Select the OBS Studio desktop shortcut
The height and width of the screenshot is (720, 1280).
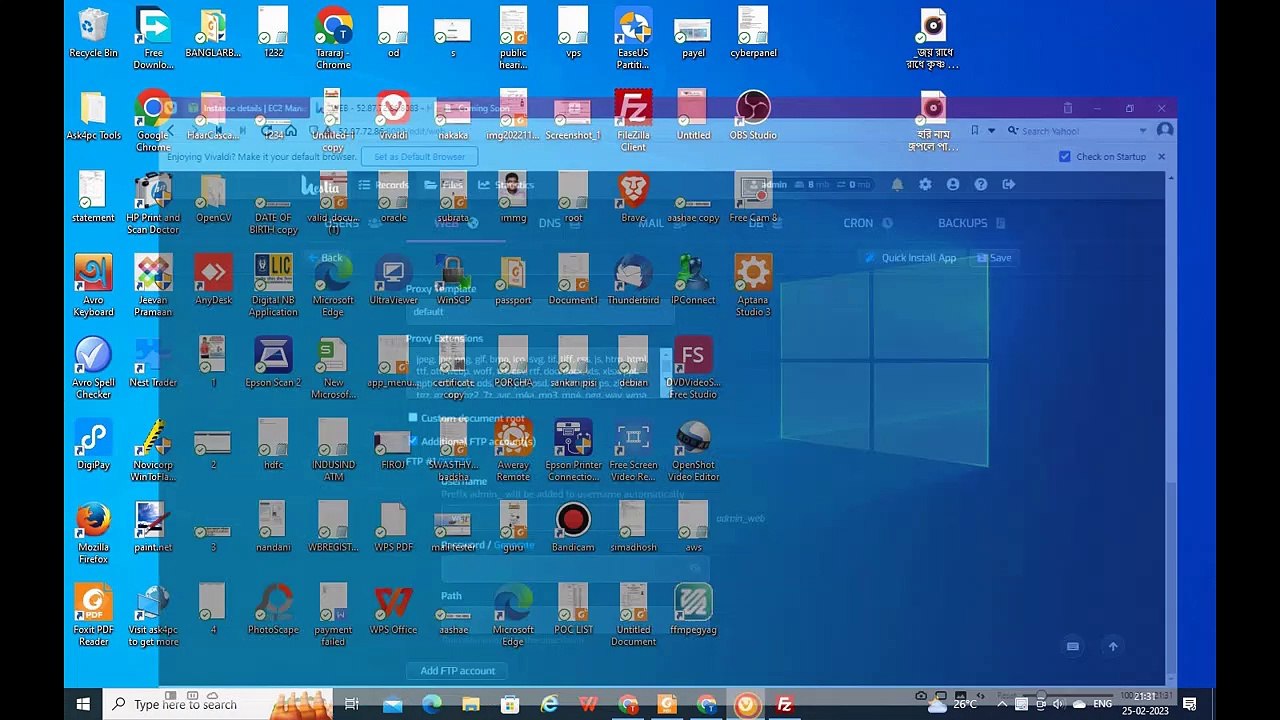point(753,116)
